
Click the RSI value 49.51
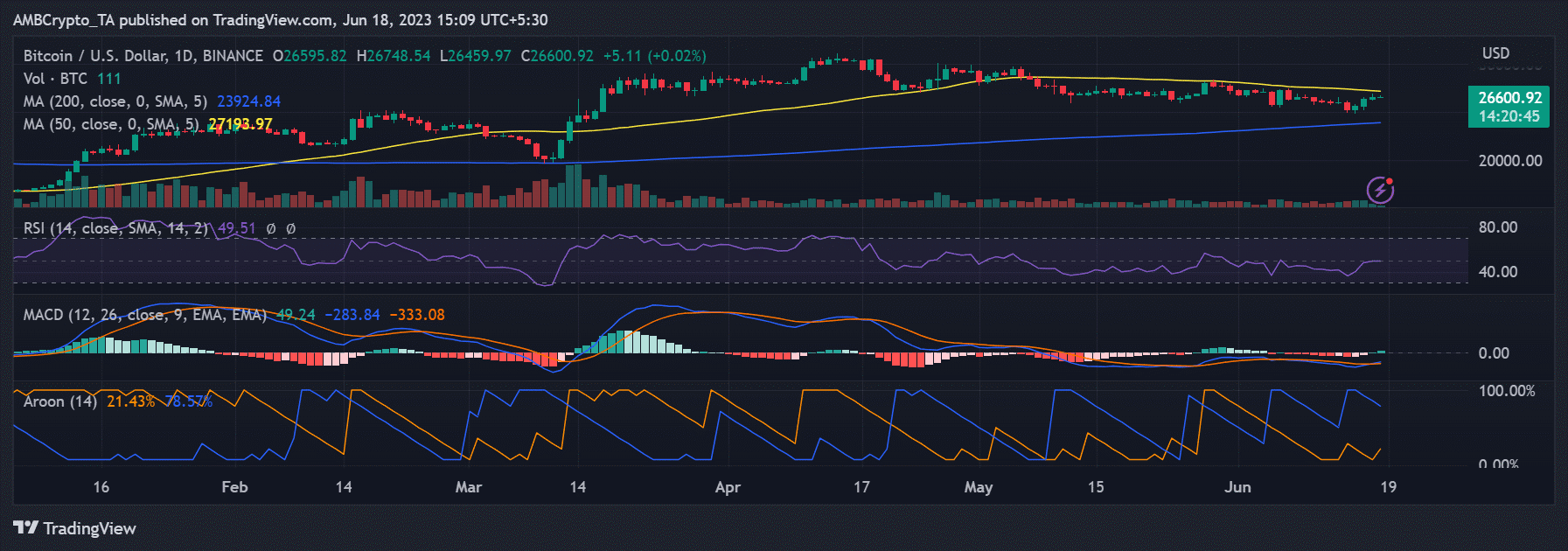tap(237, 228)
